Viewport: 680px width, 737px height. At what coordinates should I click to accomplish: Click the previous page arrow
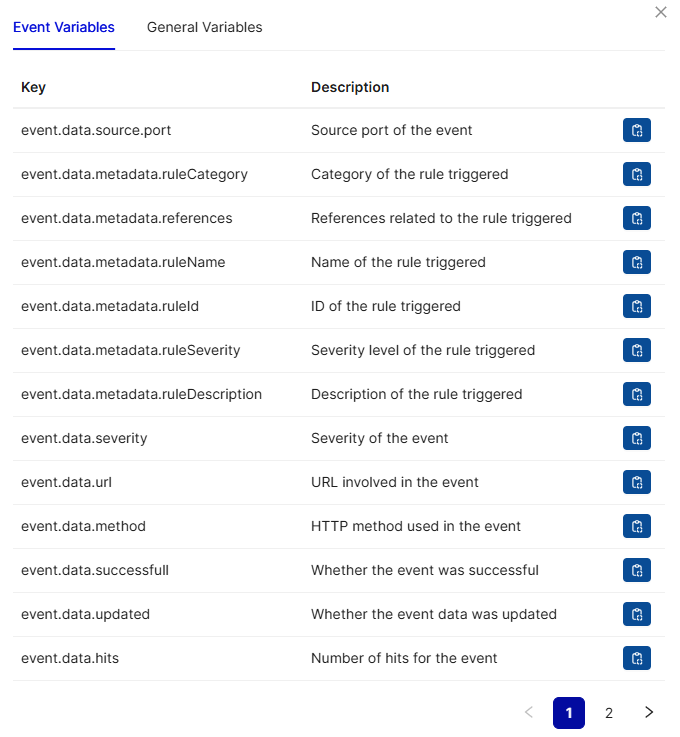tap(529, 713)
